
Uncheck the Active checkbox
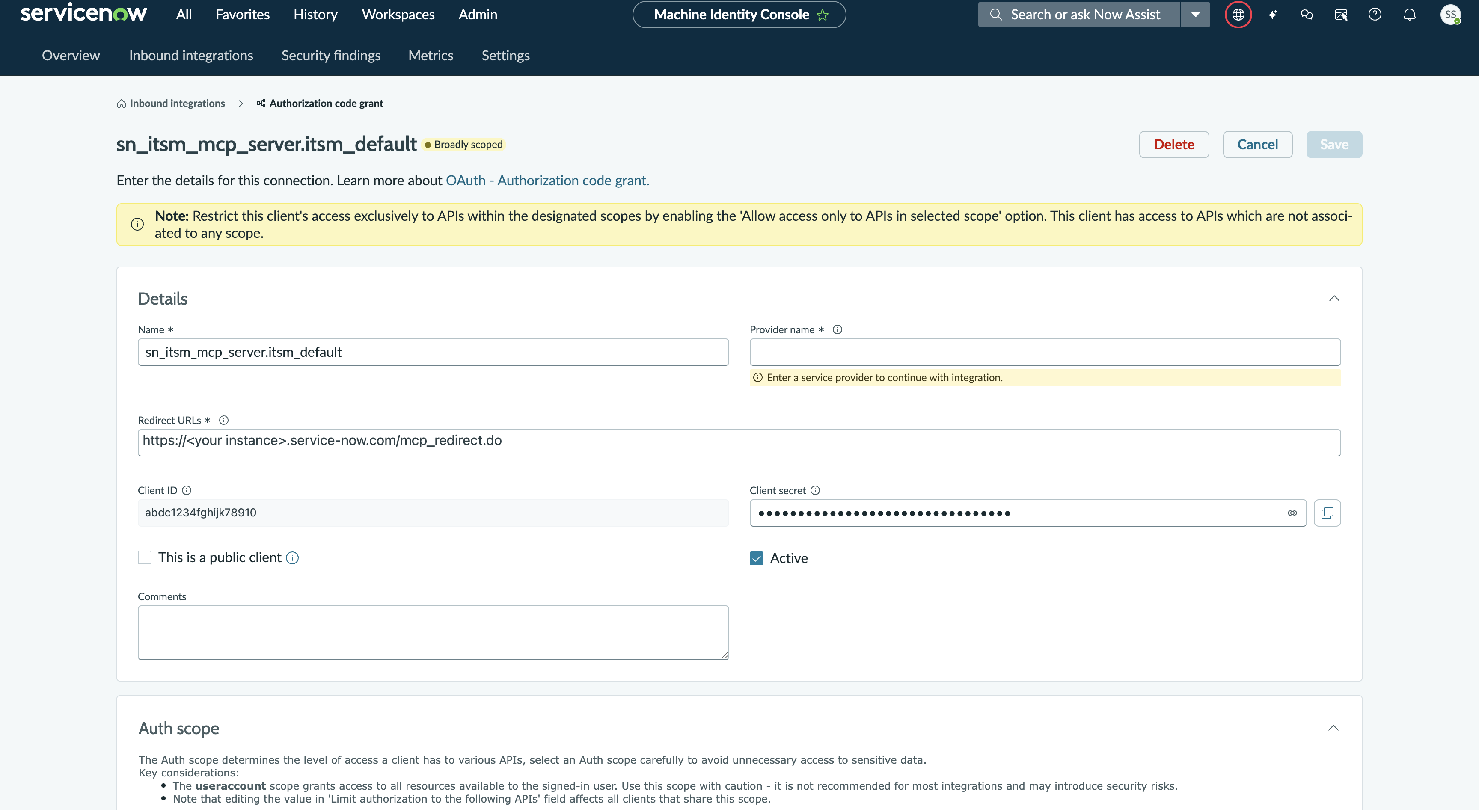coord(757,559)
